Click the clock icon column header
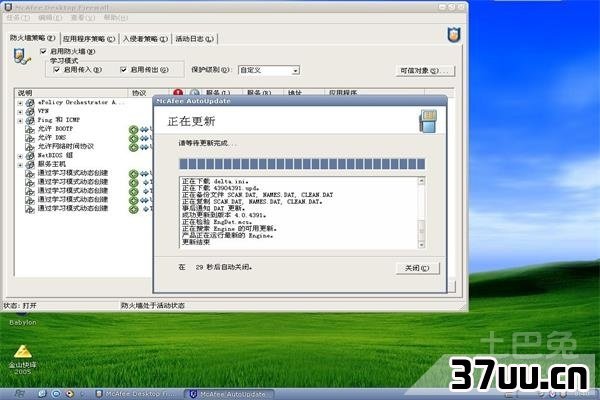The image size is (600, 400). [x=195, y=92]
